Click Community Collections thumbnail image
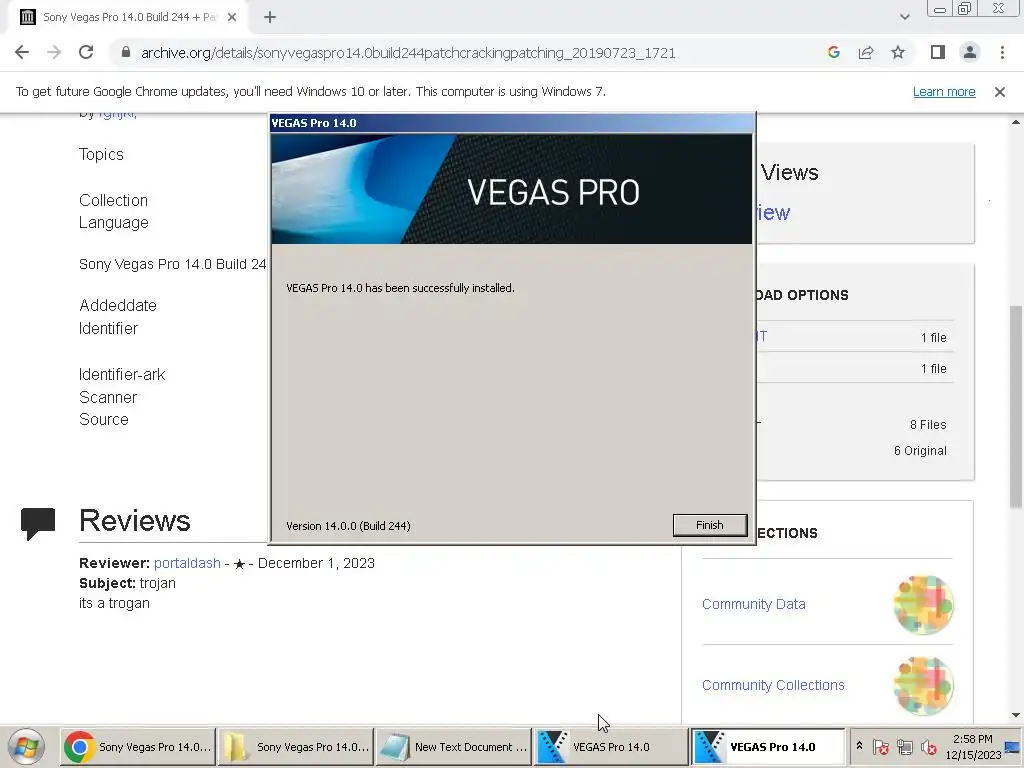Viewport: 1024px width, 768px height. 923,686
